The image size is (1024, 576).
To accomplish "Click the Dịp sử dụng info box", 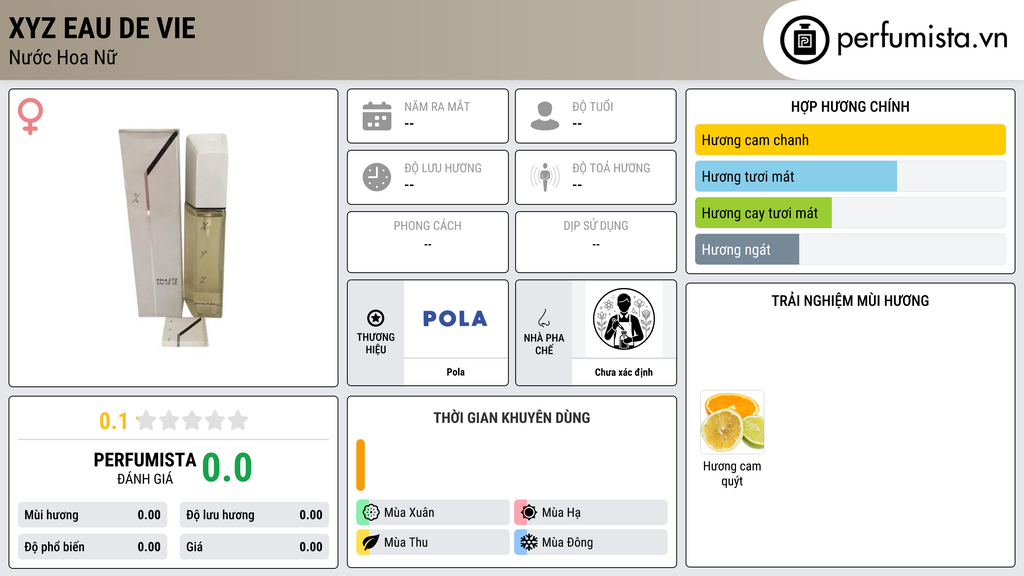I will (x=596, y=242).
